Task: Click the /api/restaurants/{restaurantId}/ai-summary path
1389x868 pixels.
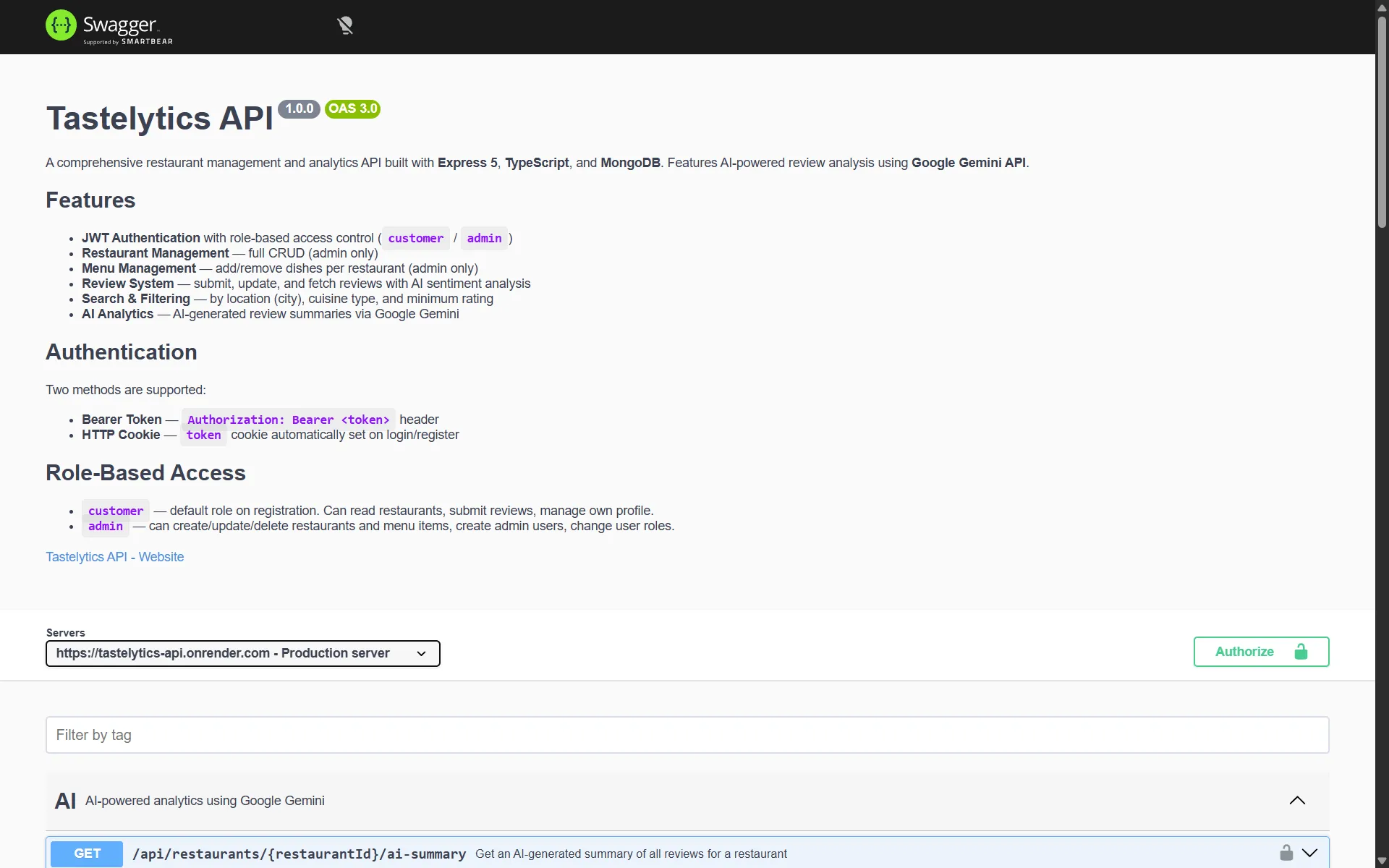Action: point(299,854)
